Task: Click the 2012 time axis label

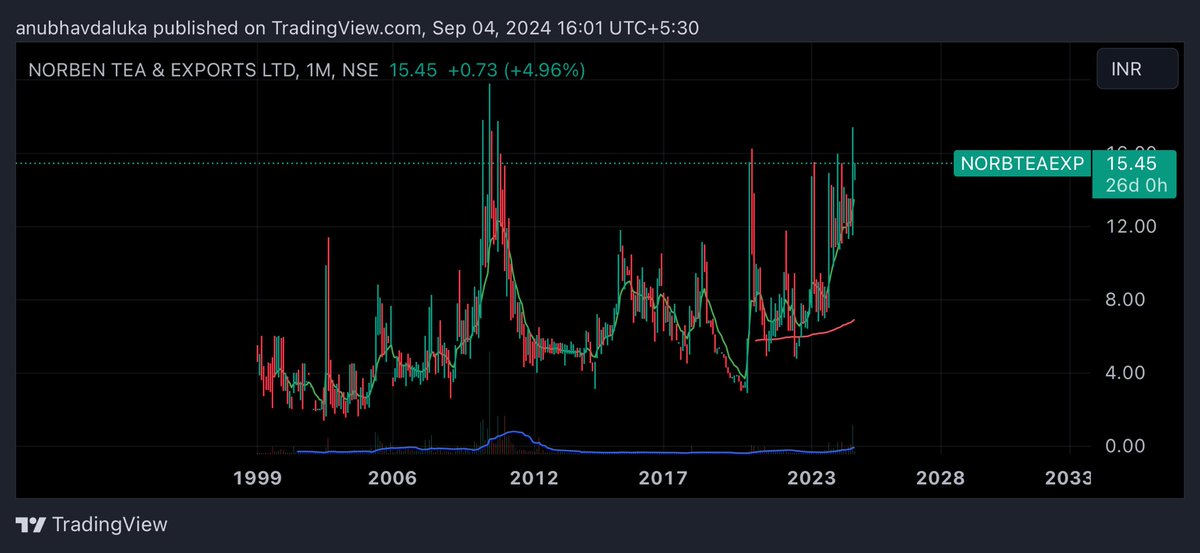Action: tap(534, 478)
